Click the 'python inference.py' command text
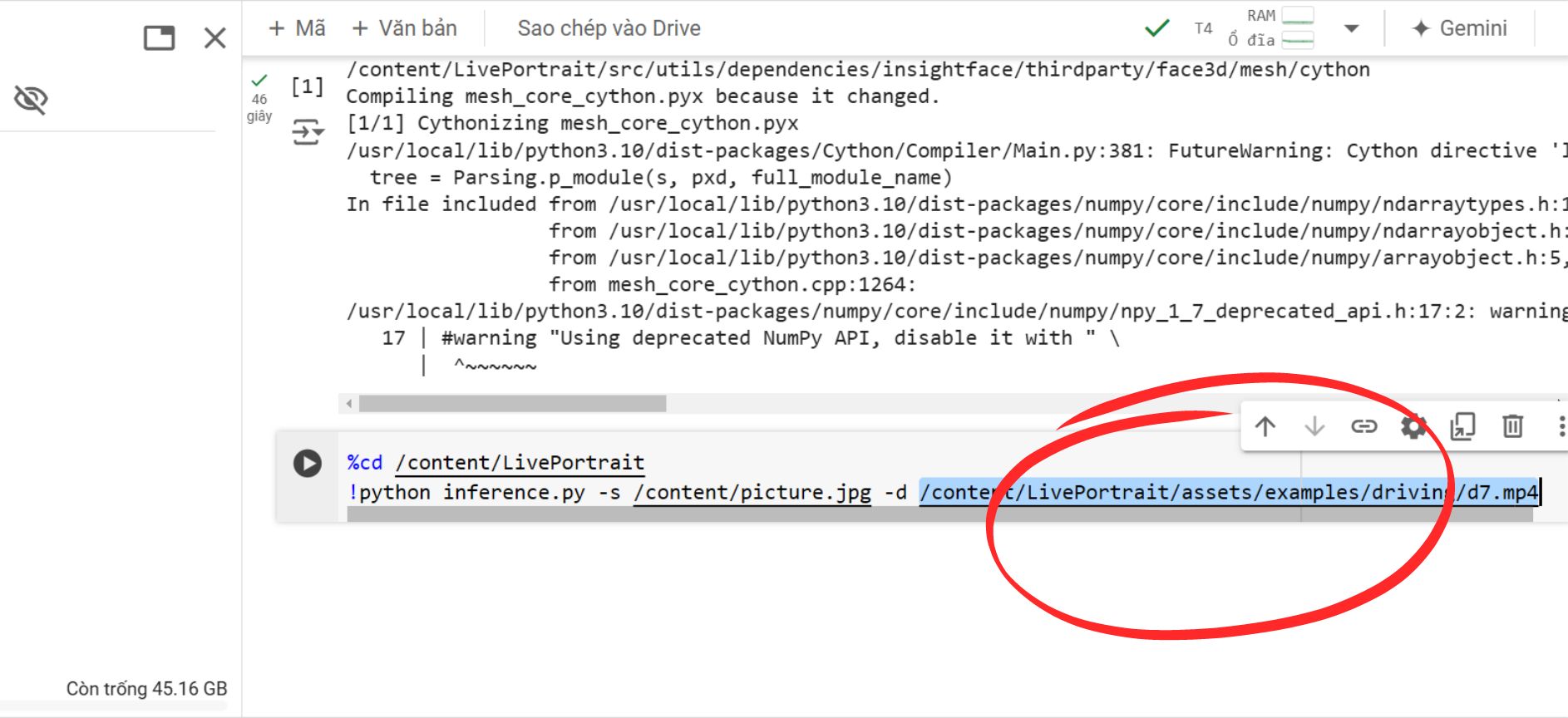 point(471,493)
